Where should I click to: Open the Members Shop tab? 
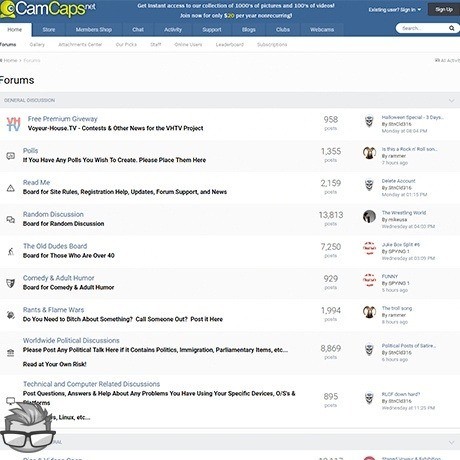[94, 29]
